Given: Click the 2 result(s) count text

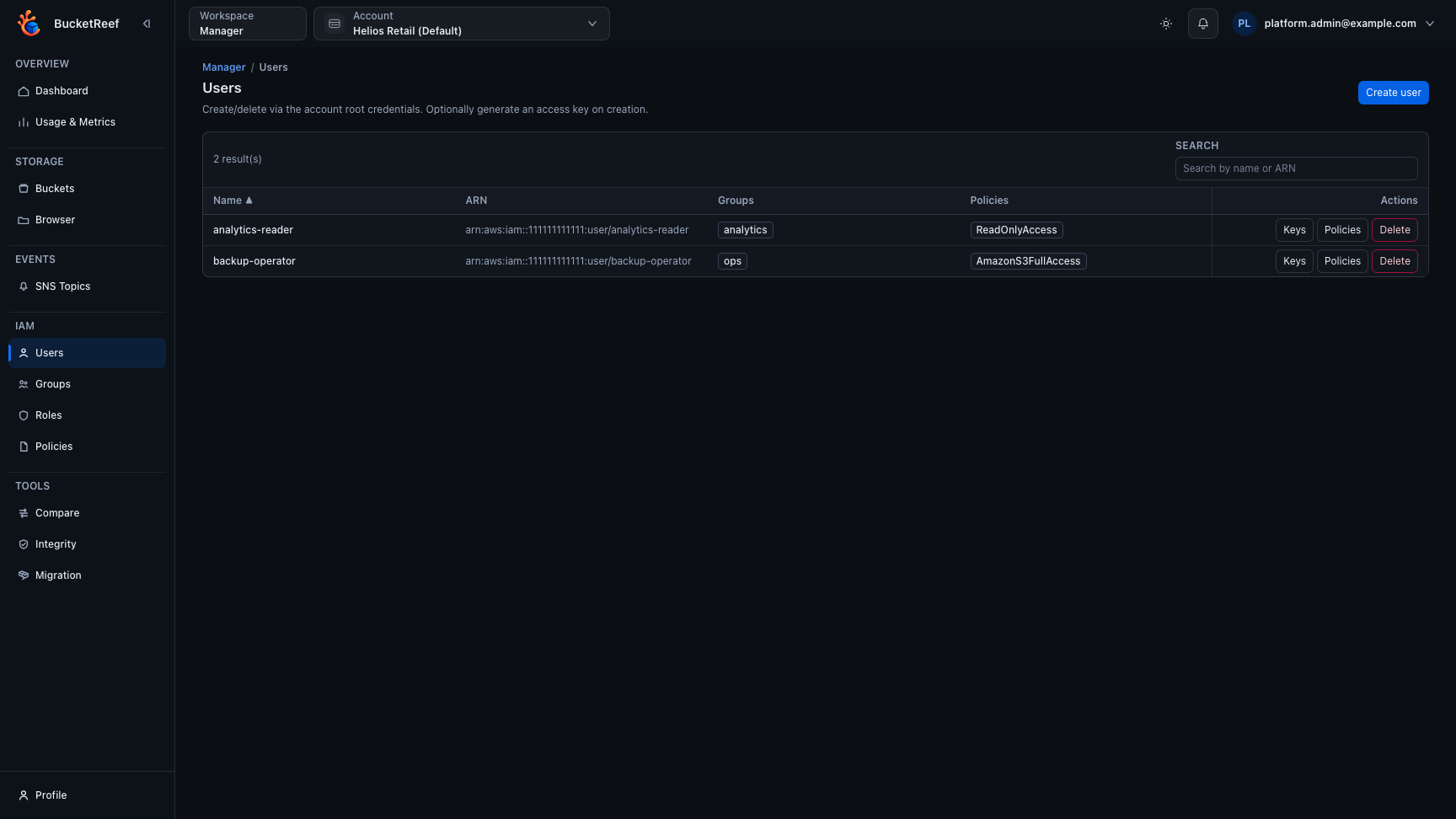Looking at the screenshot, I should pyautogui.click(x=238, y=159).
